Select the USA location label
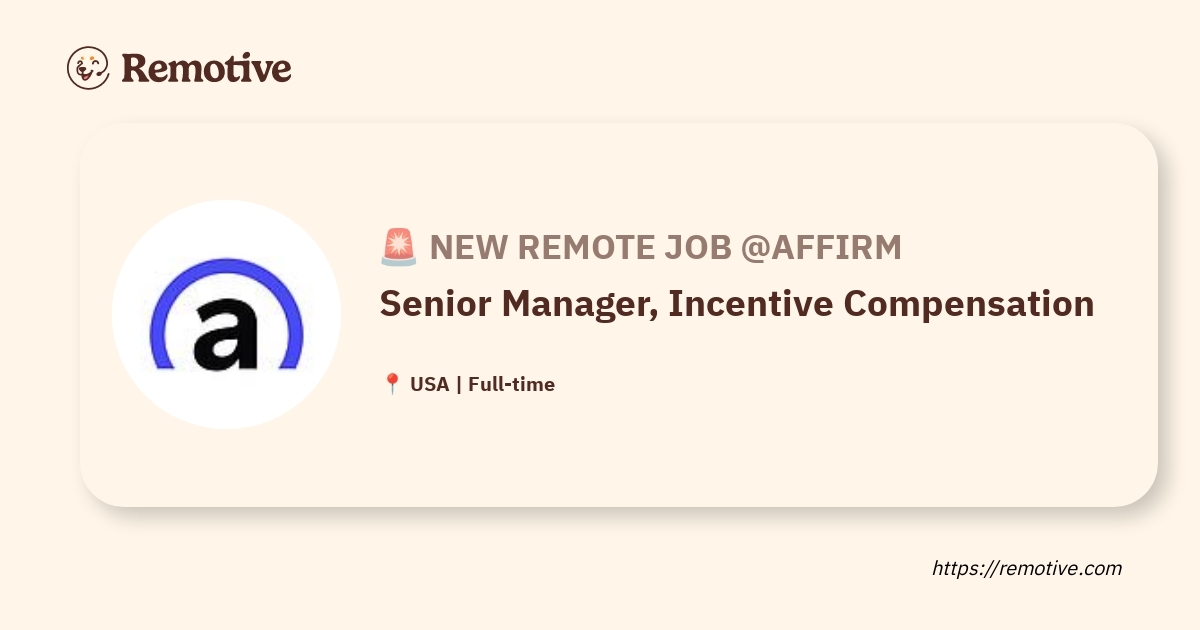The width and height of the screenshot is (1200, 630). pos(430,384)
